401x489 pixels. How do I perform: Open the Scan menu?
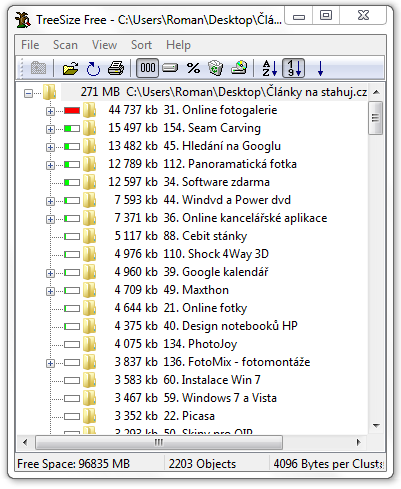65,45
